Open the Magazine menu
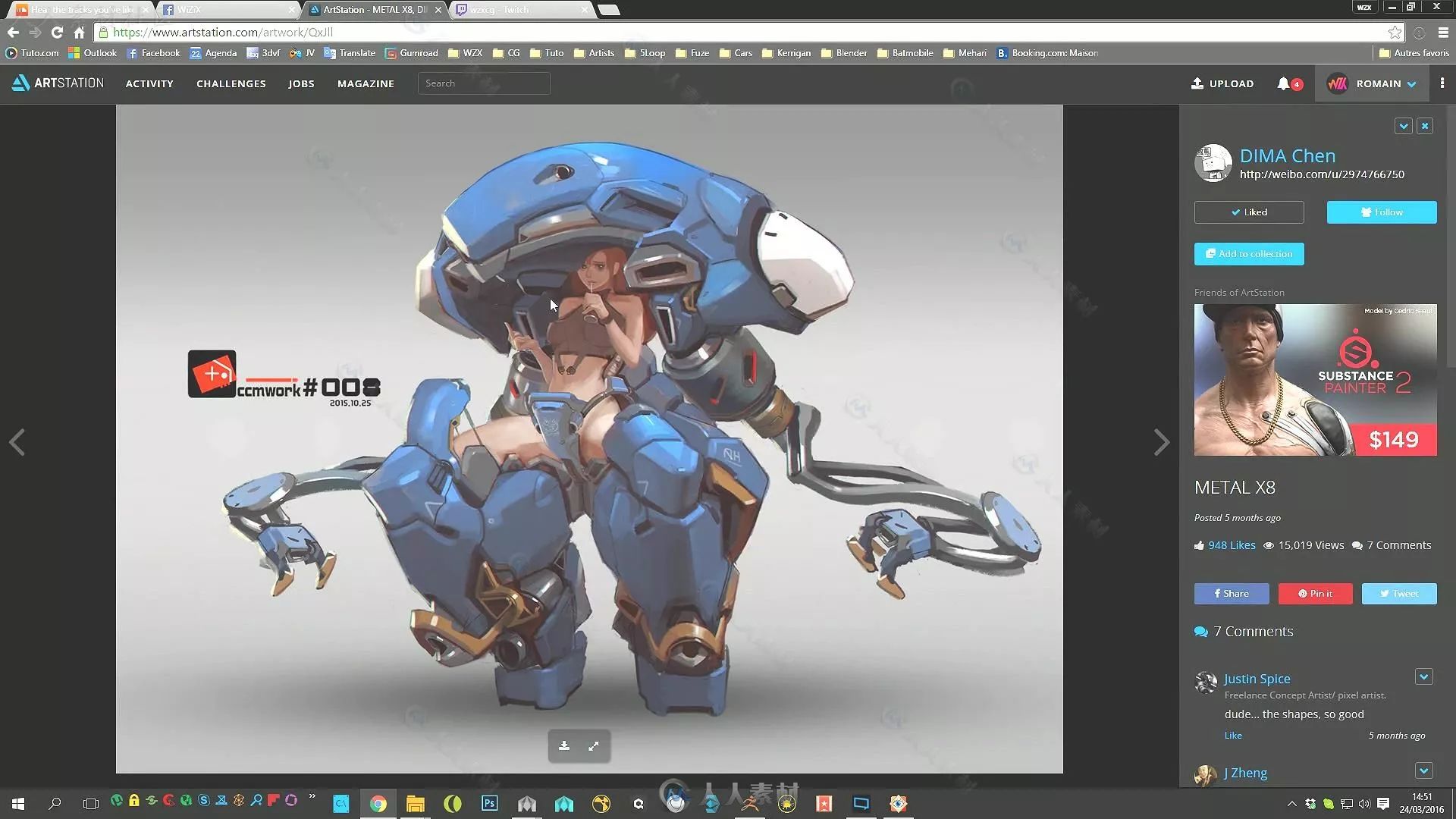This screenshot has height=819, width=1456. (x=366, y=83)
